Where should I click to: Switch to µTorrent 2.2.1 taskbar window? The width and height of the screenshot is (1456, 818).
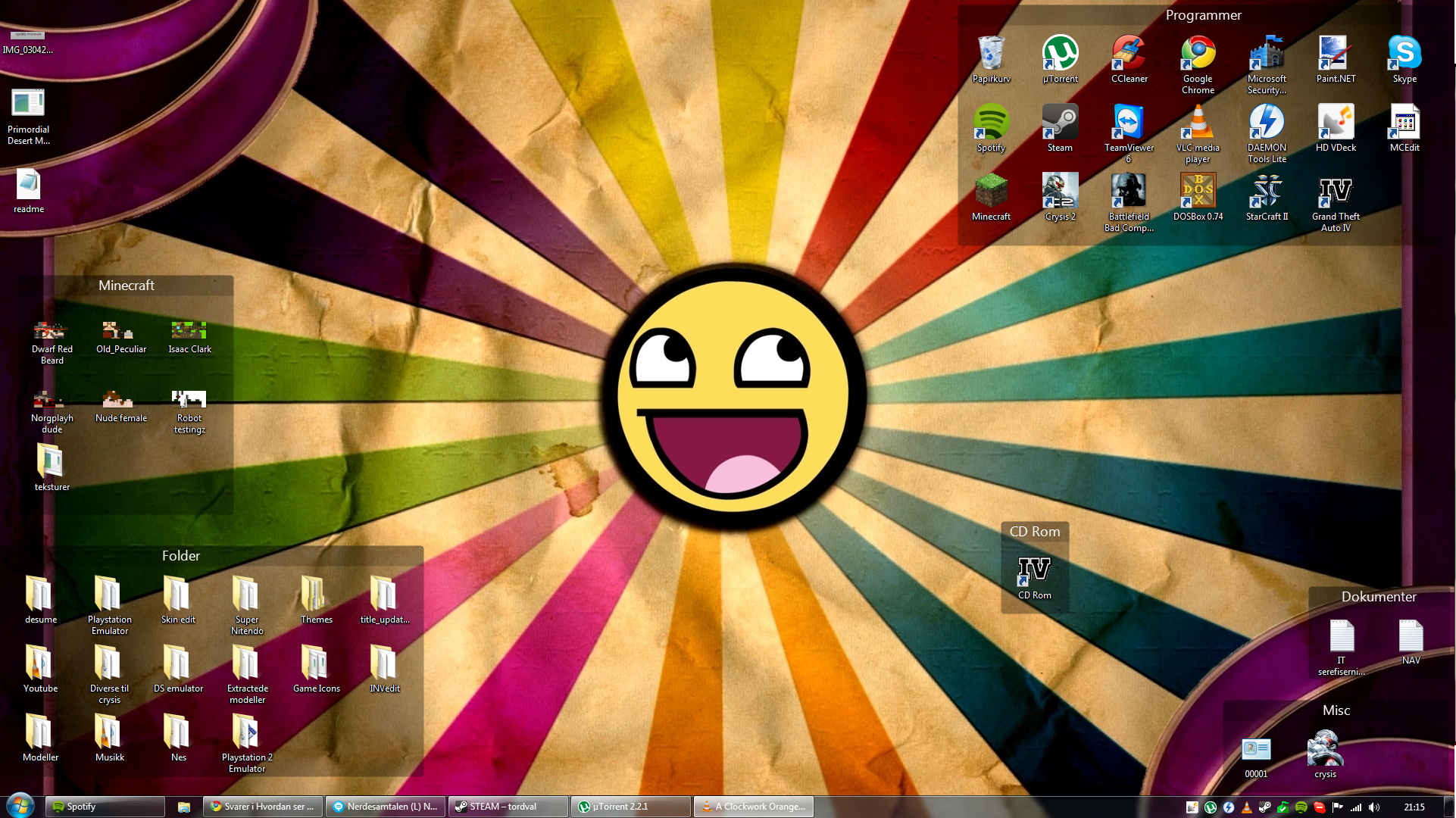[x=631, y=807]
